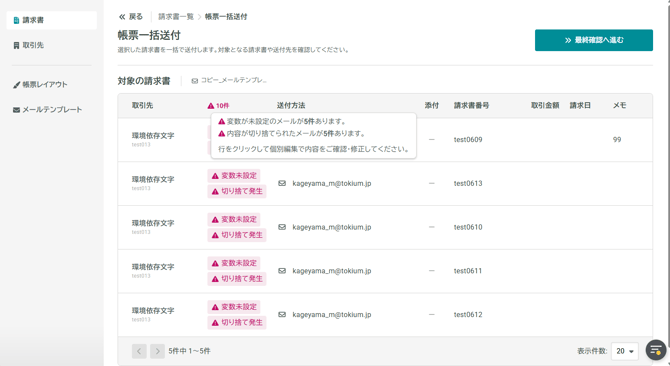Click the 10件 warning count in header
The width and height of the screenshot is (670, 366).
click(222, 105)
